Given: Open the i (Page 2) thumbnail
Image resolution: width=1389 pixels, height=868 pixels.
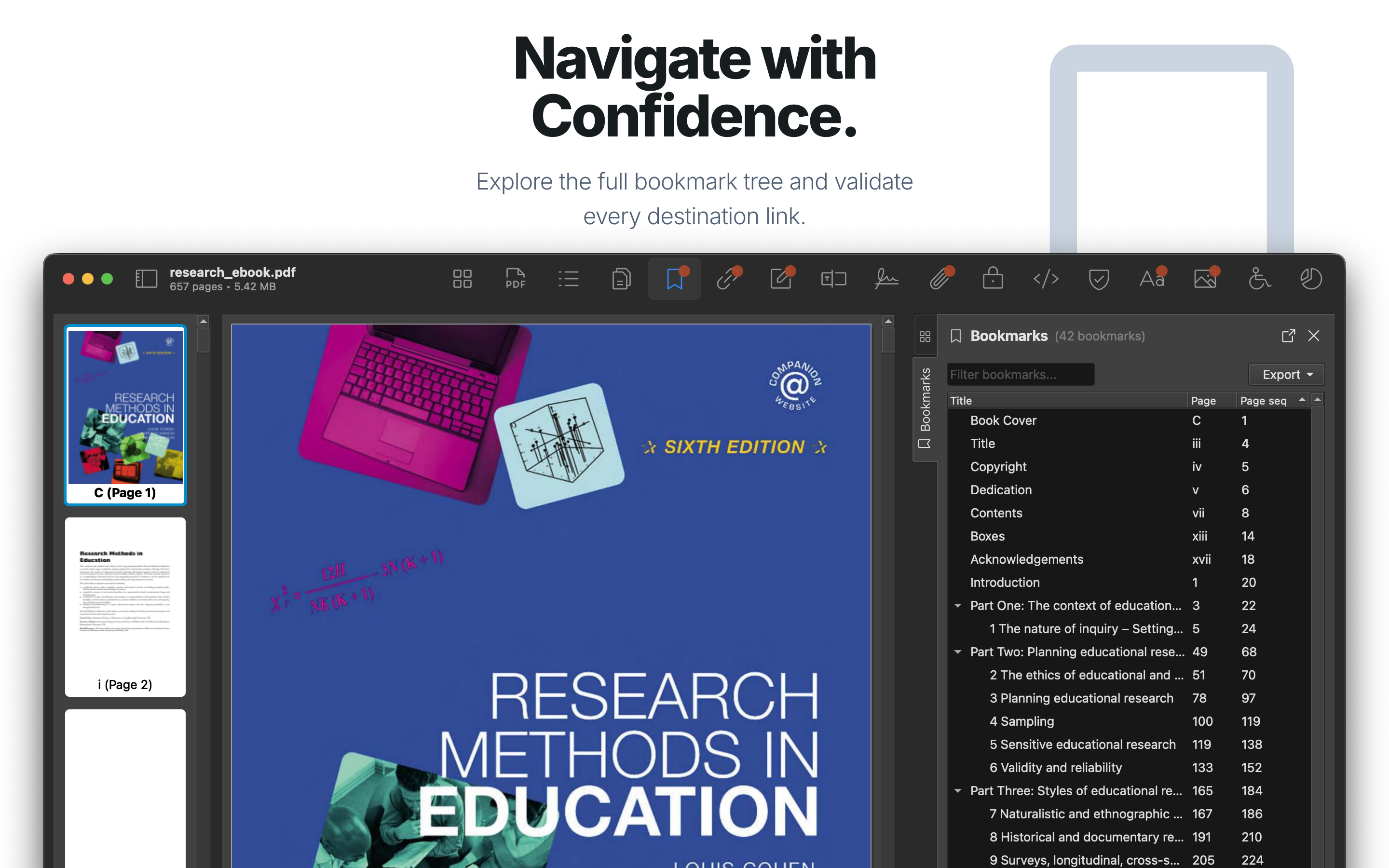Looking at the screenshot, I should [x=125, y=607].
